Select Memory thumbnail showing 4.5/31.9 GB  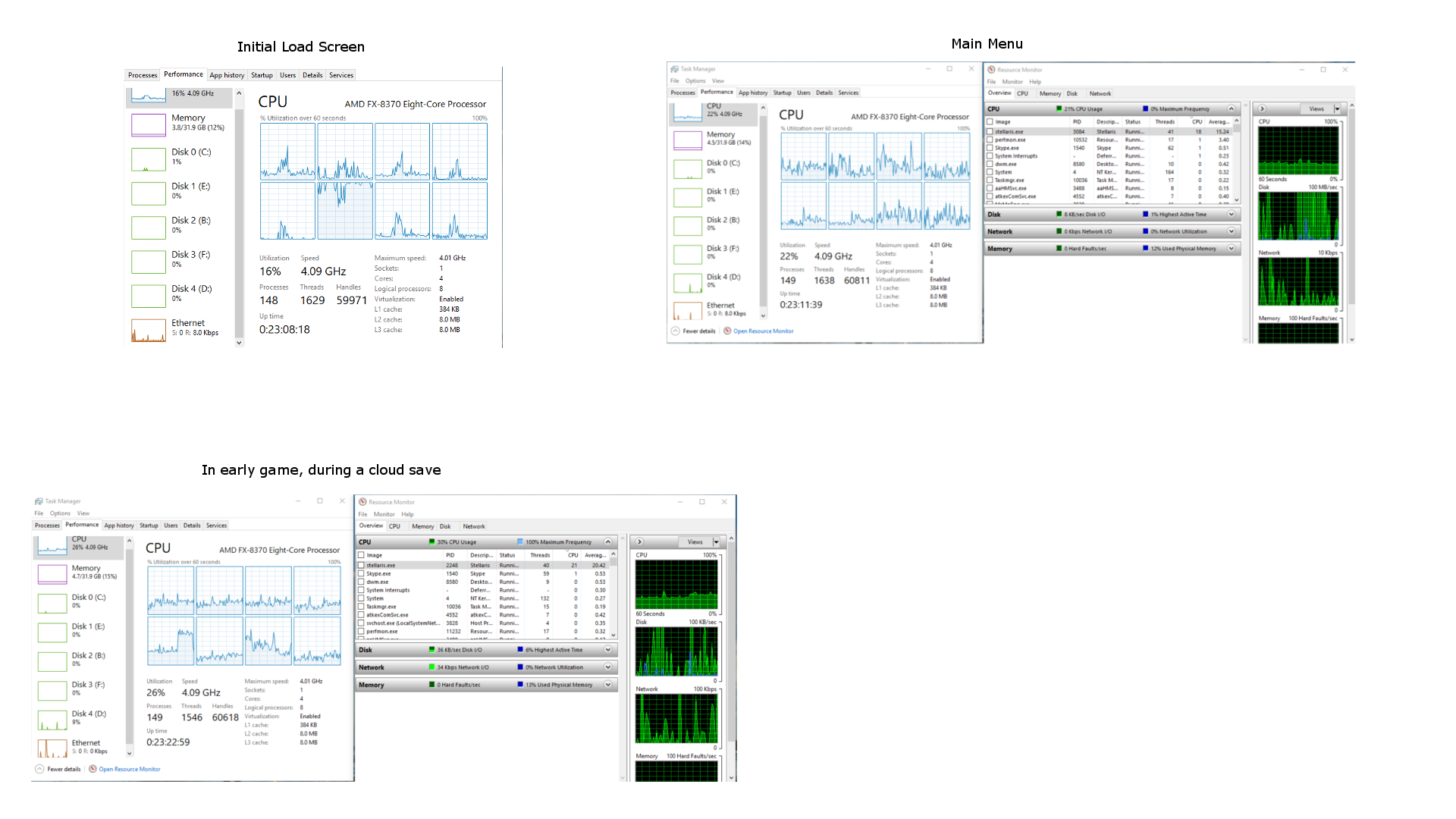[x=688, y=140]
